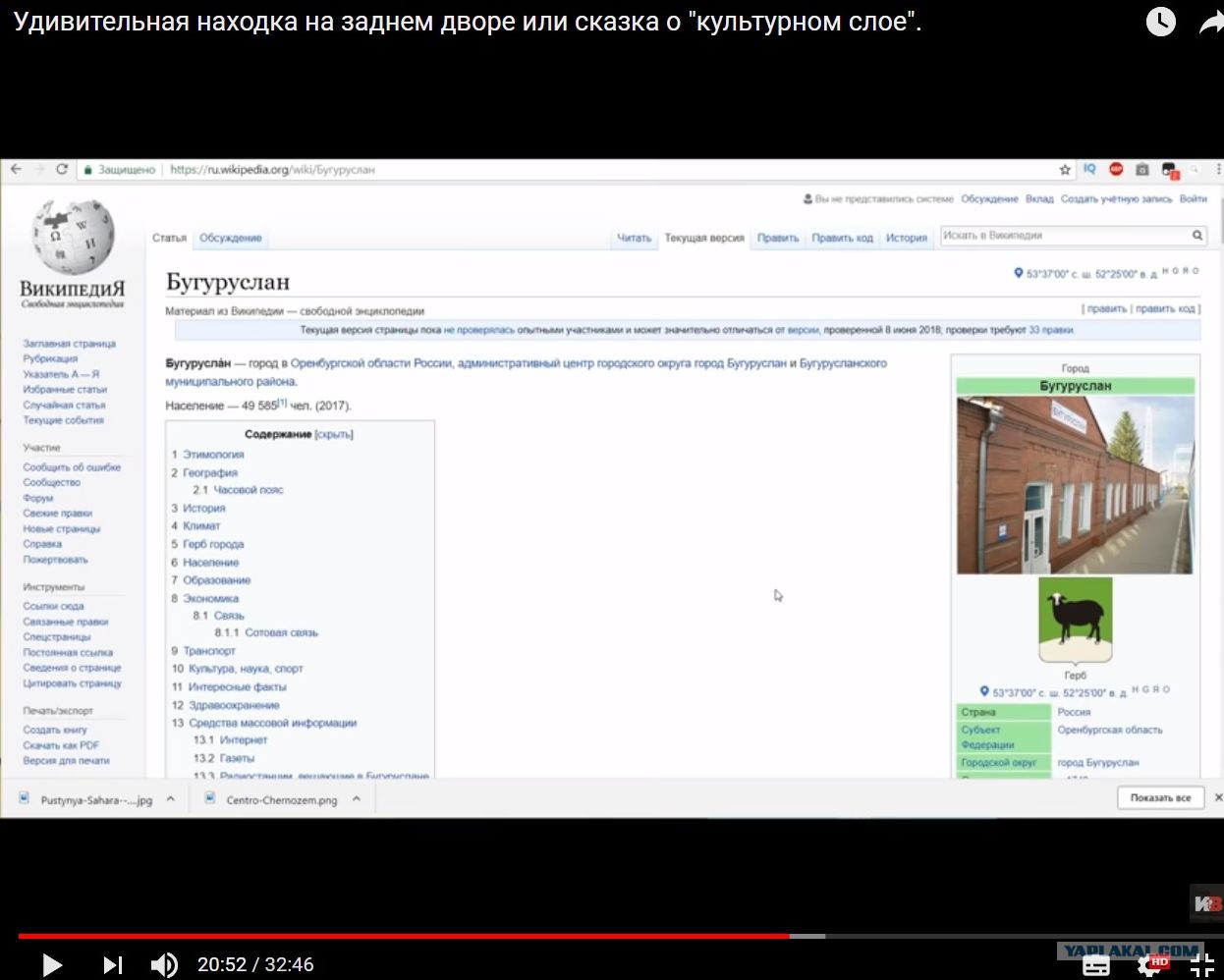Viewport: 1224px width, 980px height.
Task: Go to История section in contents
Action: point(204,508)
